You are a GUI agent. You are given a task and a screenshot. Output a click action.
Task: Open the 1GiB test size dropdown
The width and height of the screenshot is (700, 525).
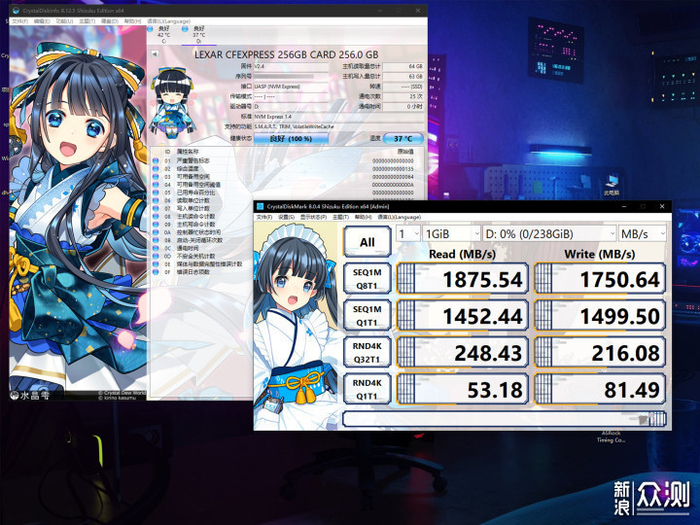pyautogui.click(x=451, y=233)
